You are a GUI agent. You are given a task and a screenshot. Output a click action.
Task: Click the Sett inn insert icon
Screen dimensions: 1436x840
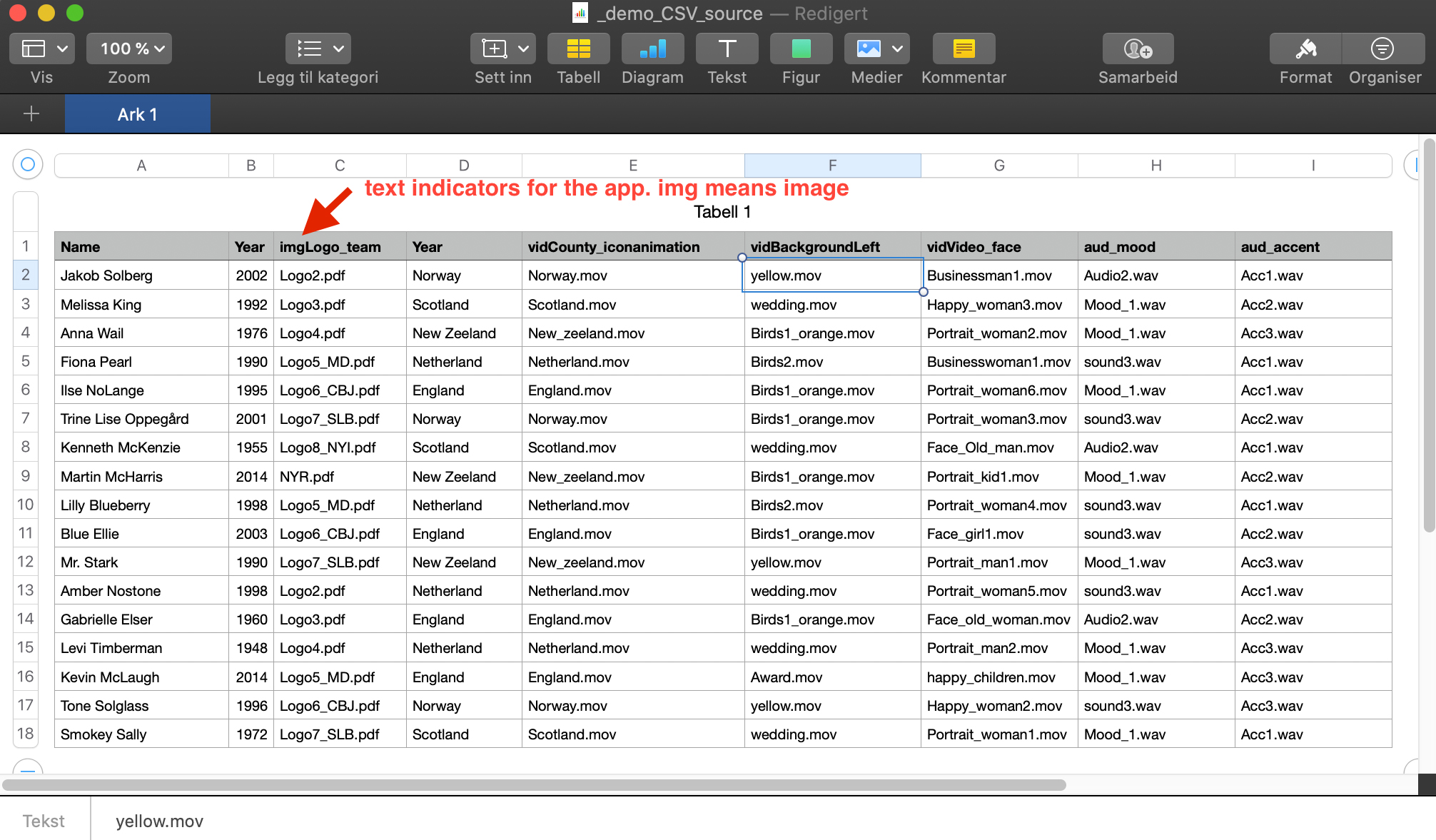tap(494, 49)
